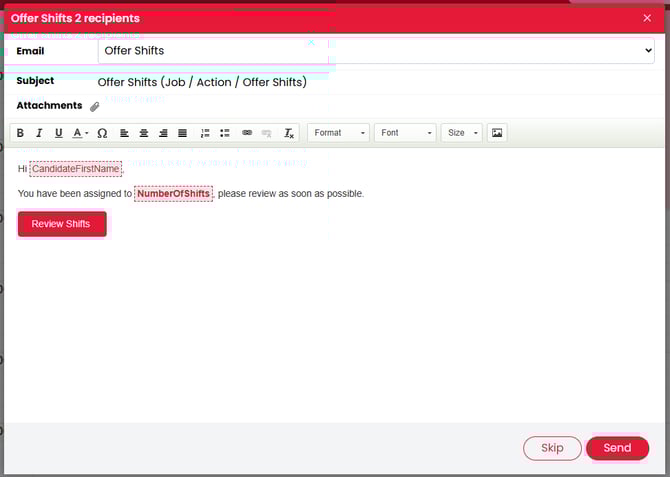Open the Format dropdown
The width and height of the screenshot is (670, 477).
pyautogui.click(x=338, y=133)
